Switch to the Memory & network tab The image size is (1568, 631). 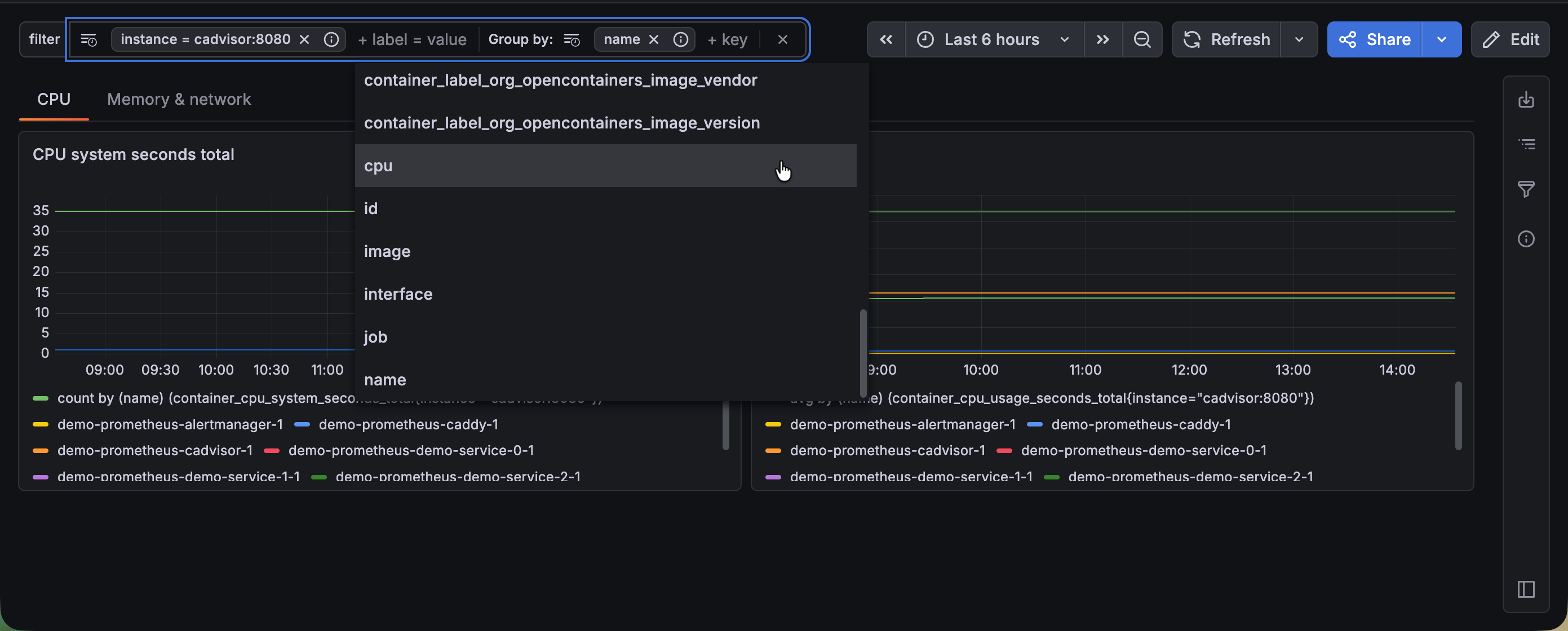(178, 99)
